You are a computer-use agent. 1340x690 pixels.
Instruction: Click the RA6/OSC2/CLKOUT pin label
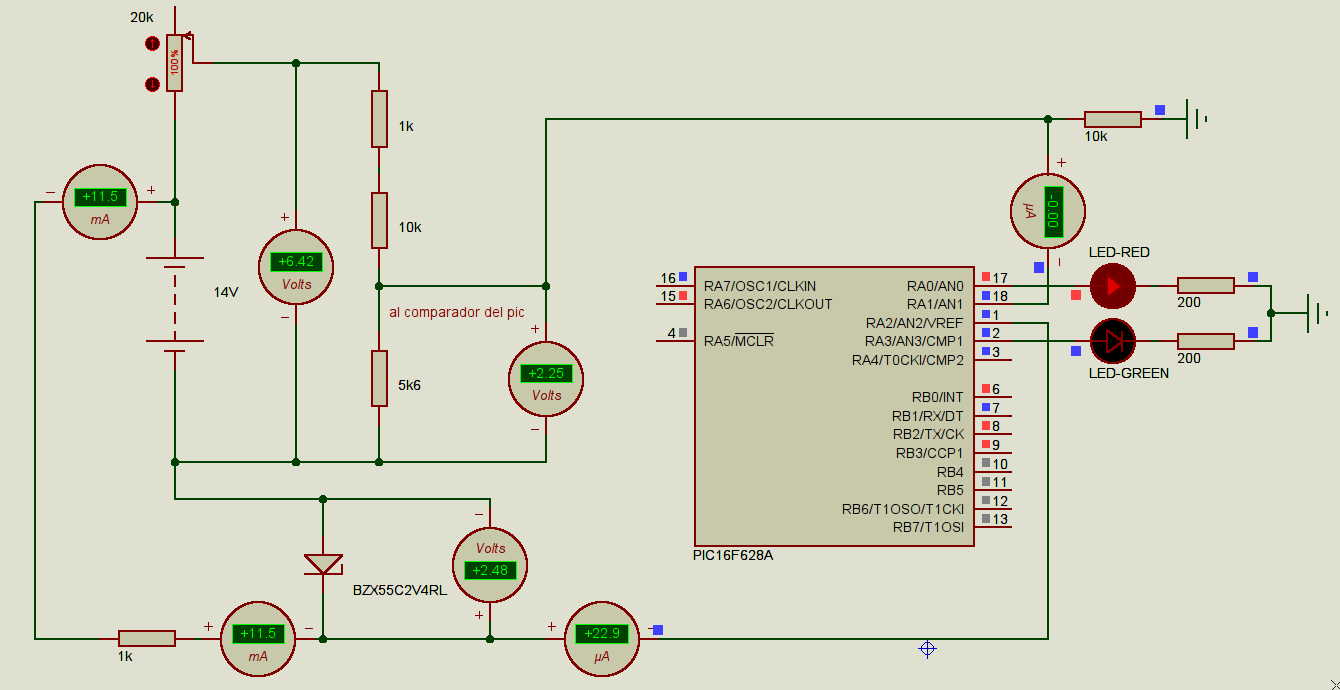(x=768, y=304)
